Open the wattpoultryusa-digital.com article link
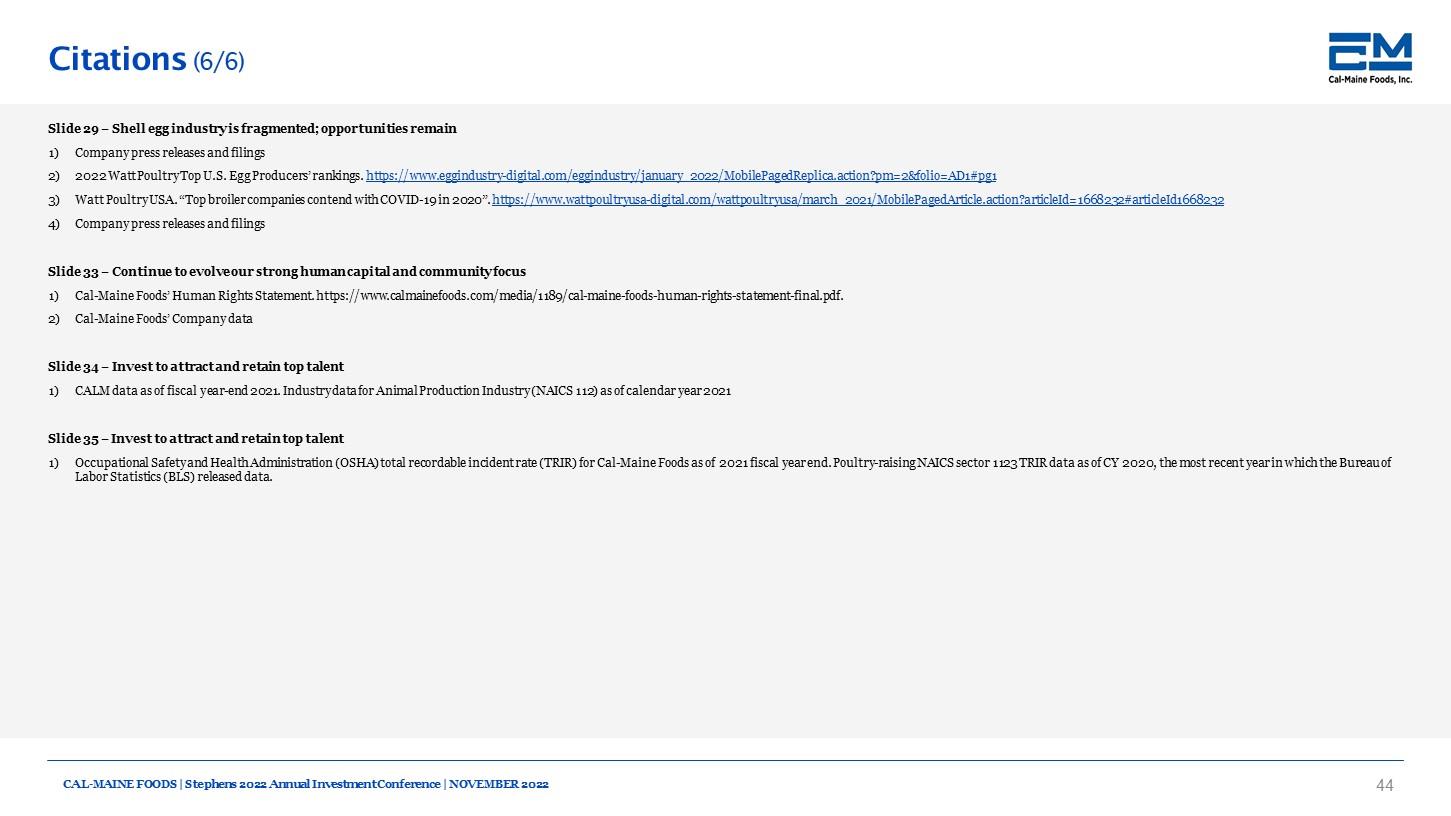The height and width of the screenshot is (816, 1451). (858, 200)
